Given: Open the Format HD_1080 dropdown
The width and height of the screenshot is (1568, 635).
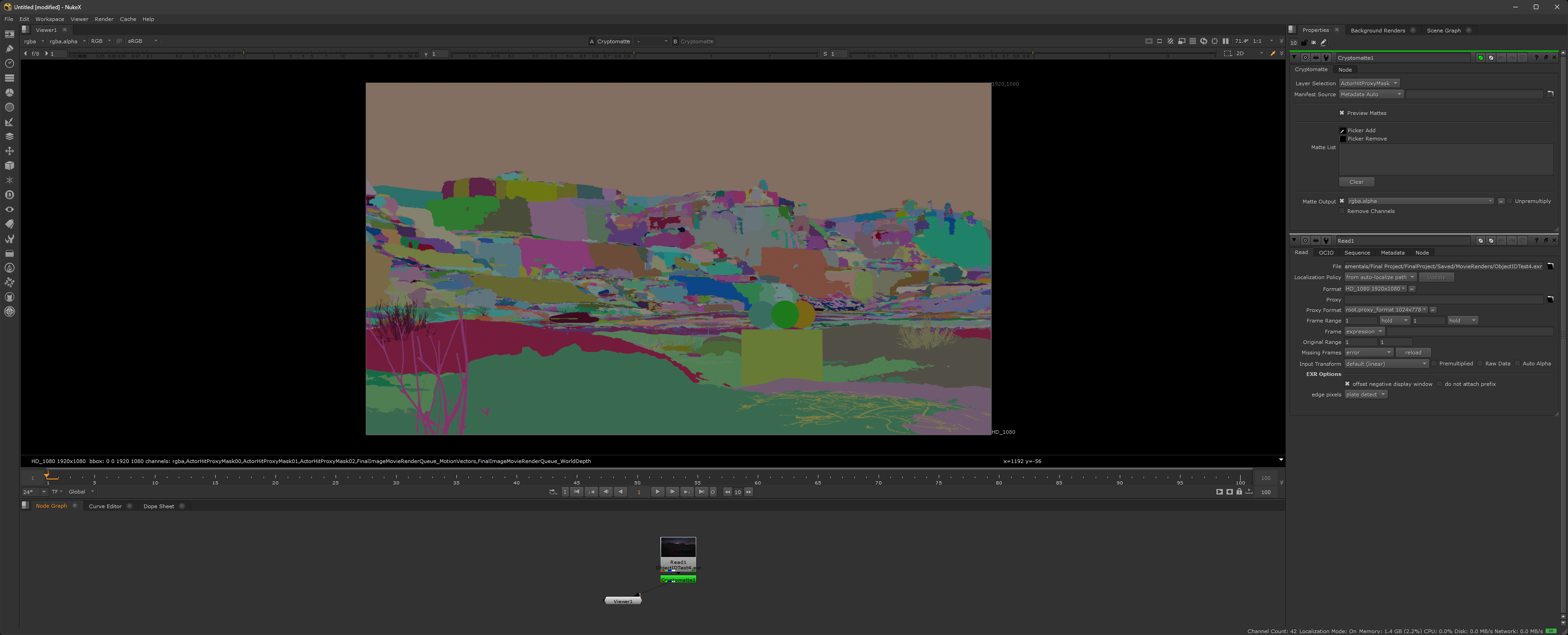Looking at the screenshot, I should (1376, 289).
